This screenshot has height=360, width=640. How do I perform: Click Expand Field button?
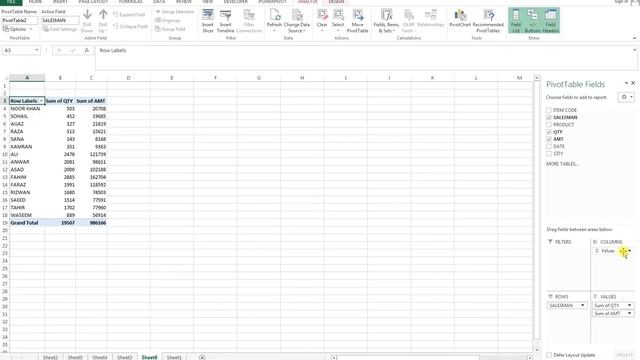point(129,15)
